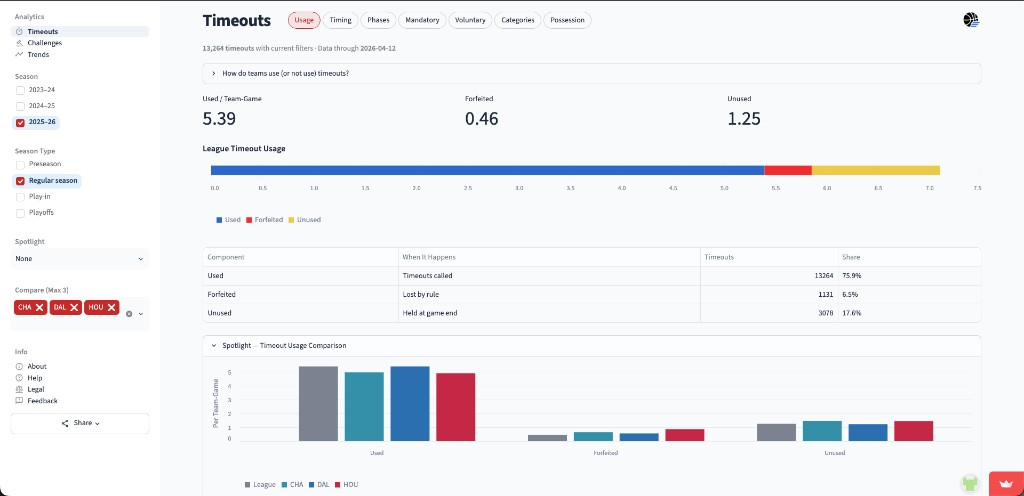Clear all selected Compare teams

pyautogui.click(x=129, y=314)
